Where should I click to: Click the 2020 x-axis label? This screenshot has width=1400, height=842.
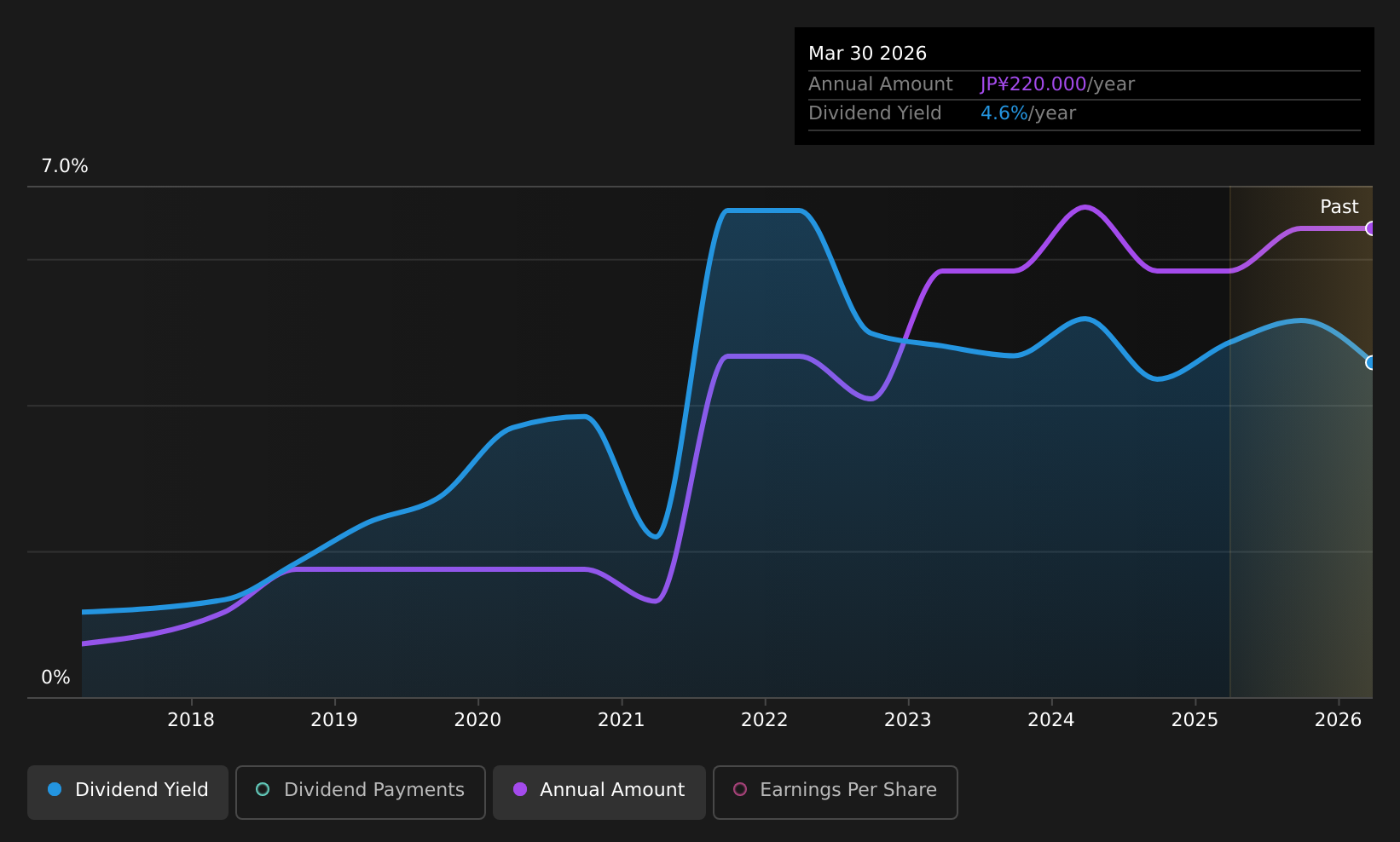pos(477,720)
